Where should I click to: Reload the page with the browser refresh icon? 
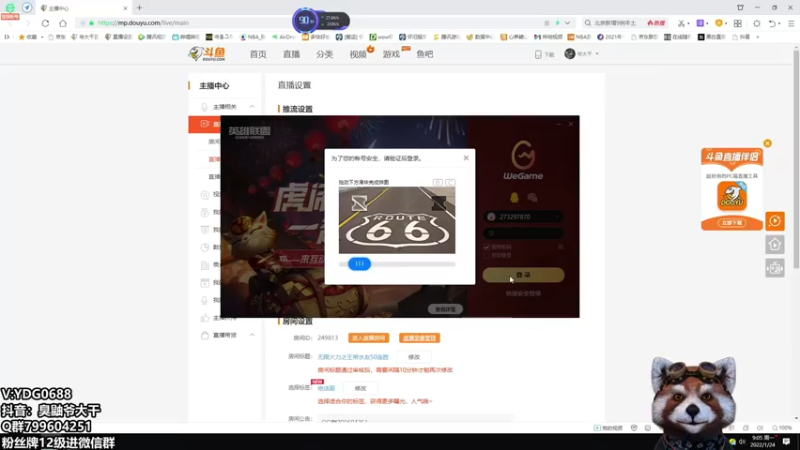[x=45, y=23]
